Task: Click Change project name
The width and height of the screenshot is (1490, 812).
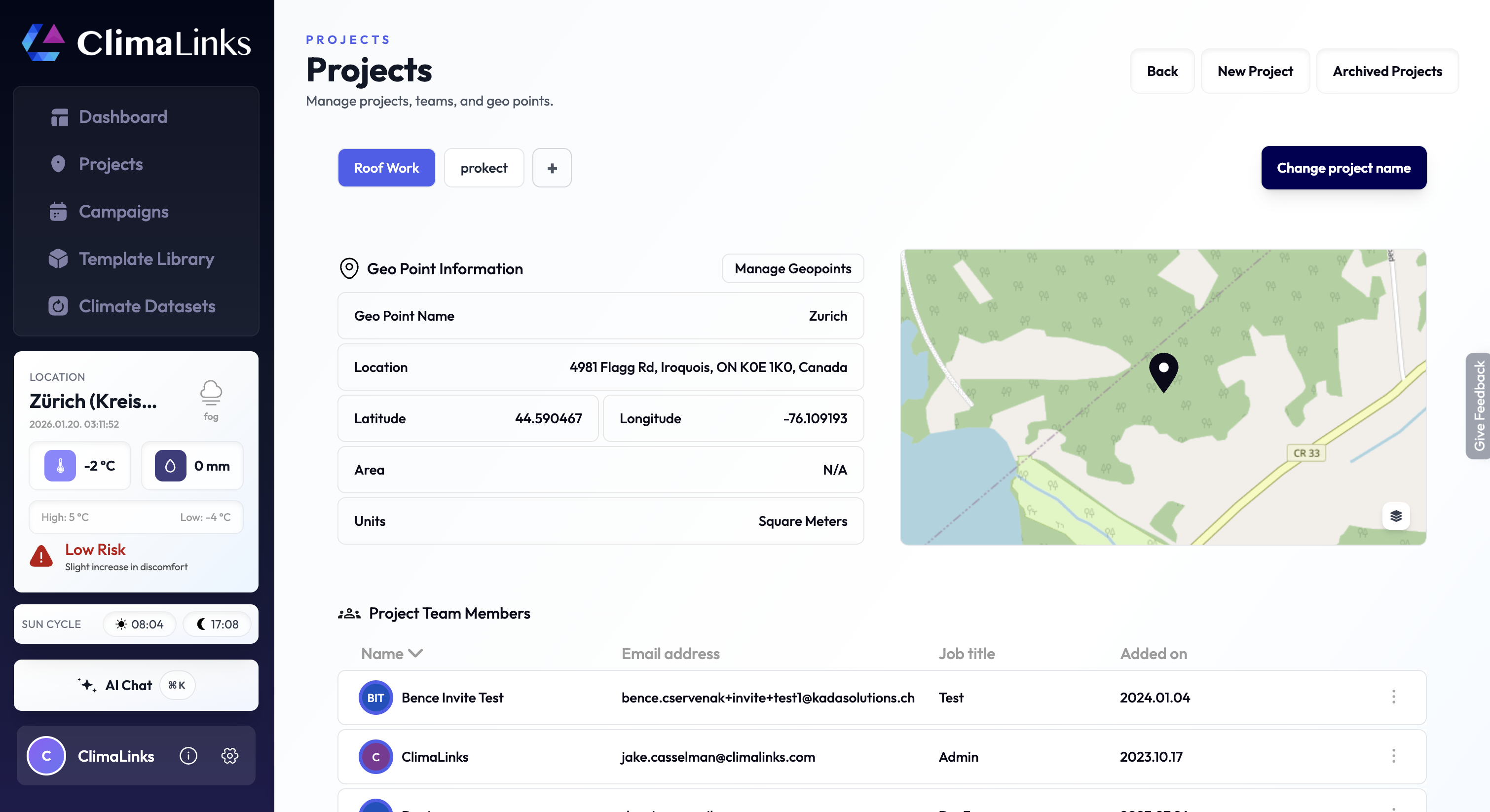Action: 1343,168
